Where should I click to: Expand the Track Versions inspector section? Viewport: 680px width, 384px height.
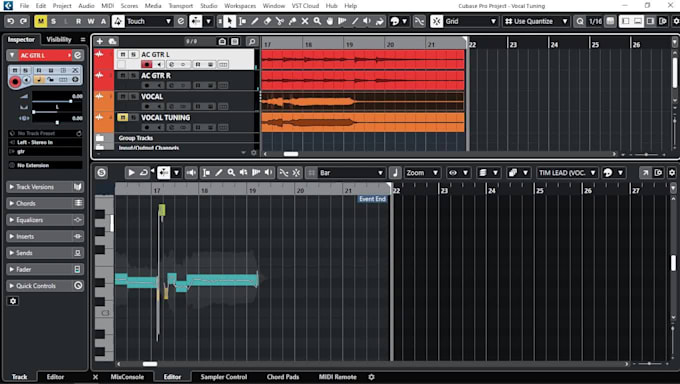[45, 187]
